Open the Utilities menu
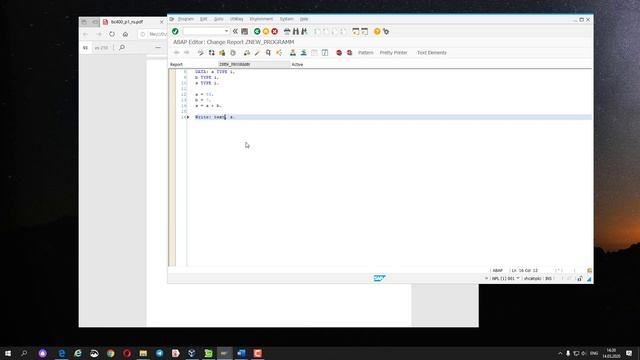Image resolution: width=640 pixels, height=360 pixels. [x=236, y=19]
